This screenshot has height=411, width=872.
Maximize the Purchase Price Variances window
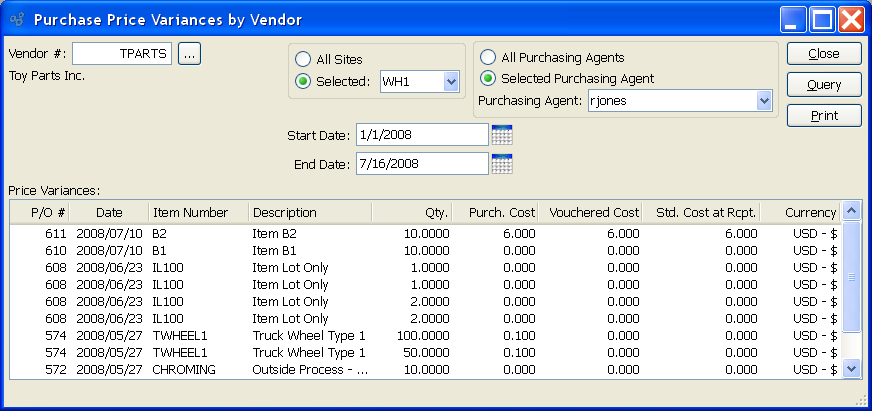(x=822, y=19)
